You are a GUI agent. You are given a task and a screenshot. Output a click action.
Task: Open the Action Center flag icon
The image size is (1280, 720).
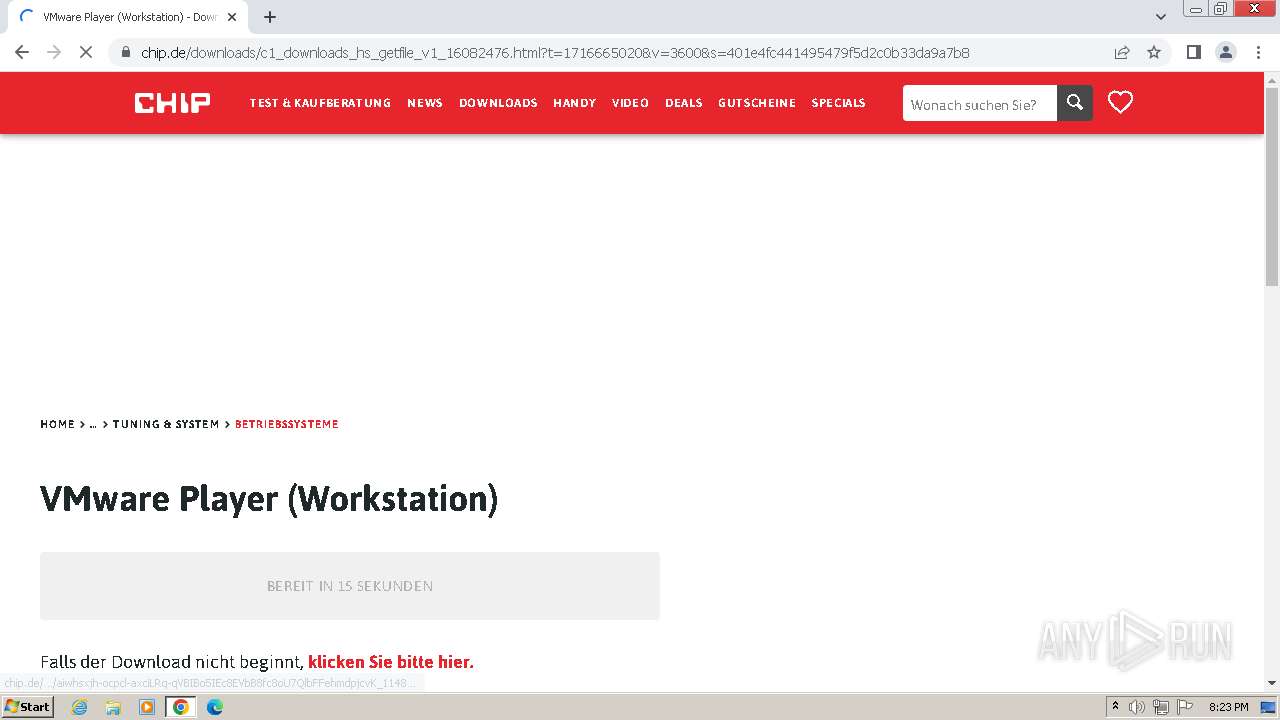click(1184, 707)
